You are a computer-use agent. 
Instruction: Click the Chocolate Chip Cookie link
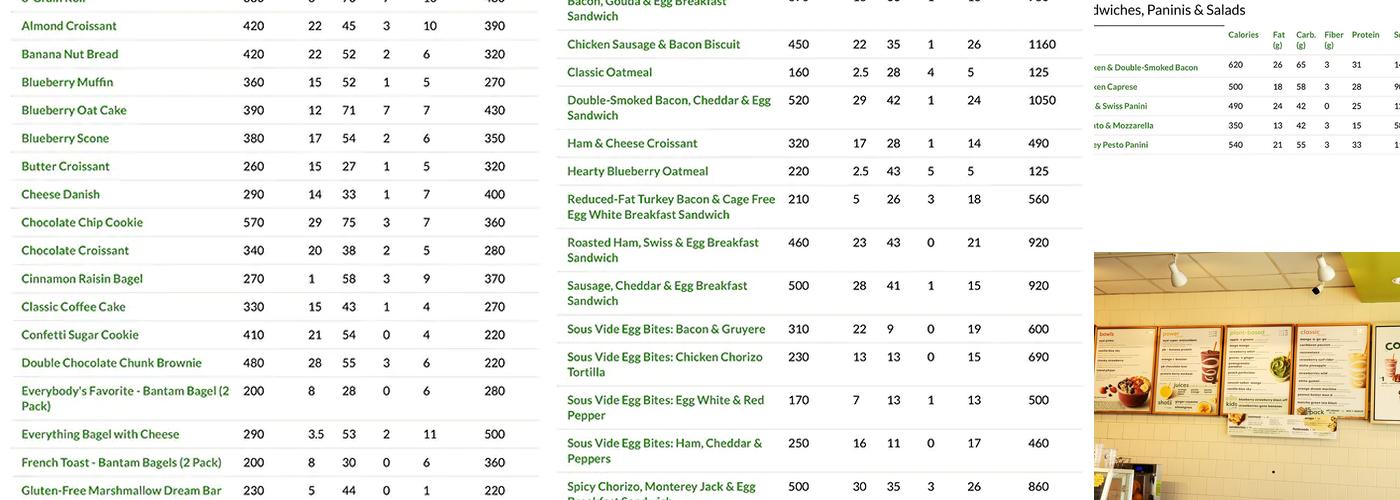pyautogui.click(x=82, y=222)
